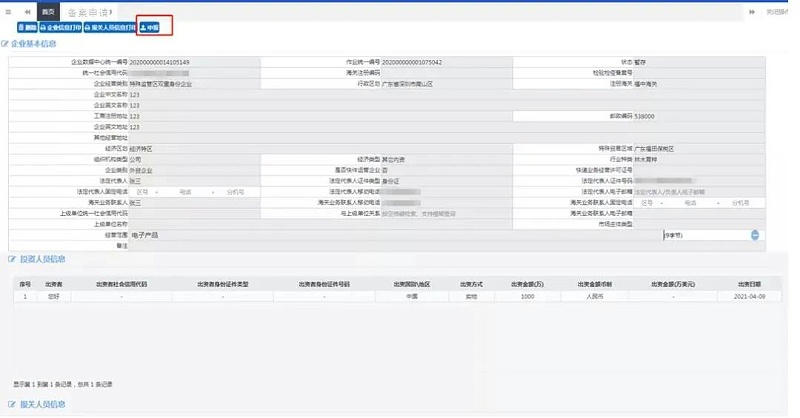The image size is (800, 418).
Task: Switch to the 备案申请 tab
Action: tap(90, 12)
